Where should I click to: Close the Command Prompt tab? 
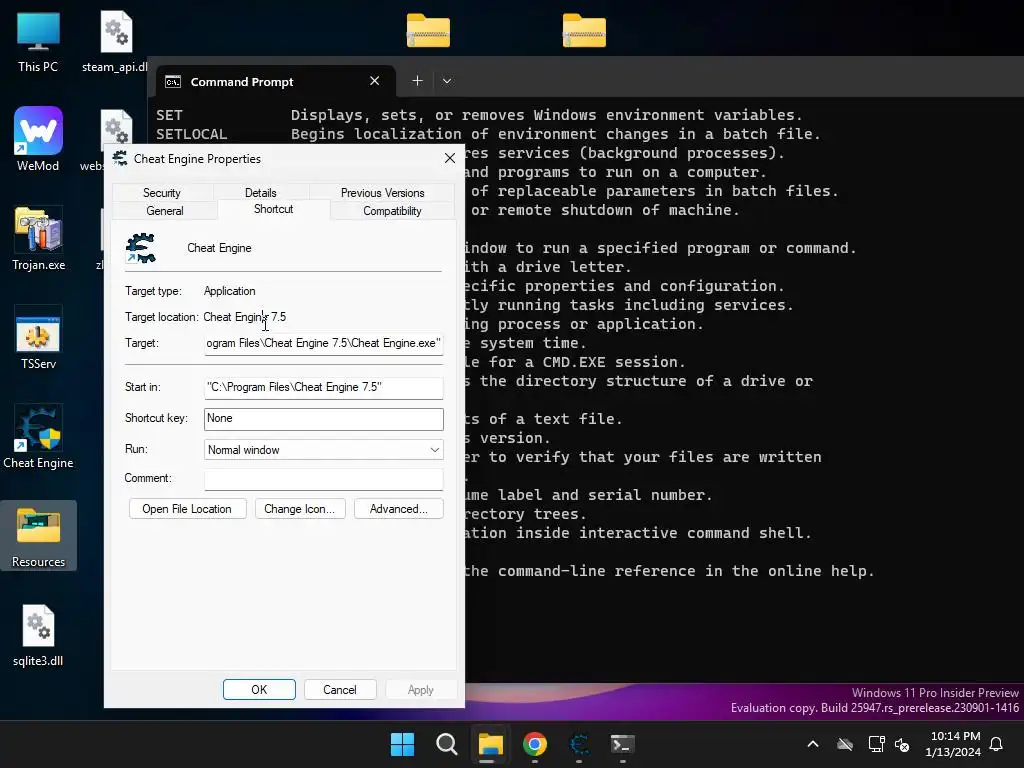coord(374,81)
